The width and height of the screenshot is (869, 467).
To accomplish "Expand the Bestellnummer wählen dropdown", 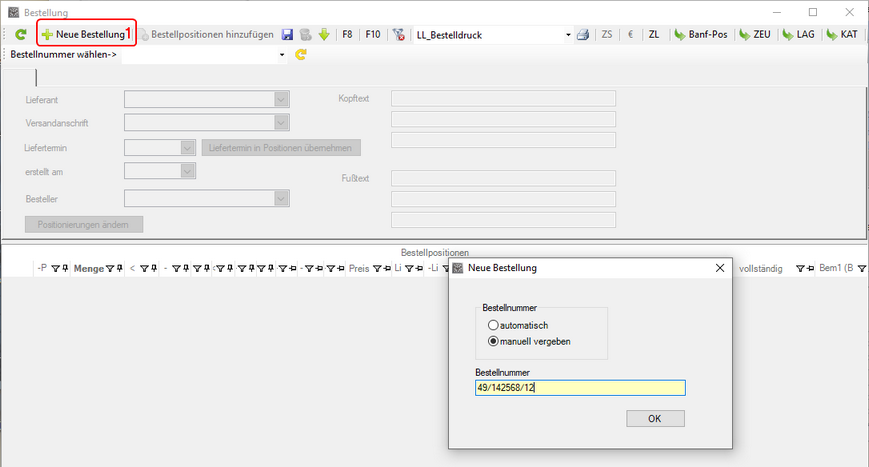I will (x=283, y=54).
